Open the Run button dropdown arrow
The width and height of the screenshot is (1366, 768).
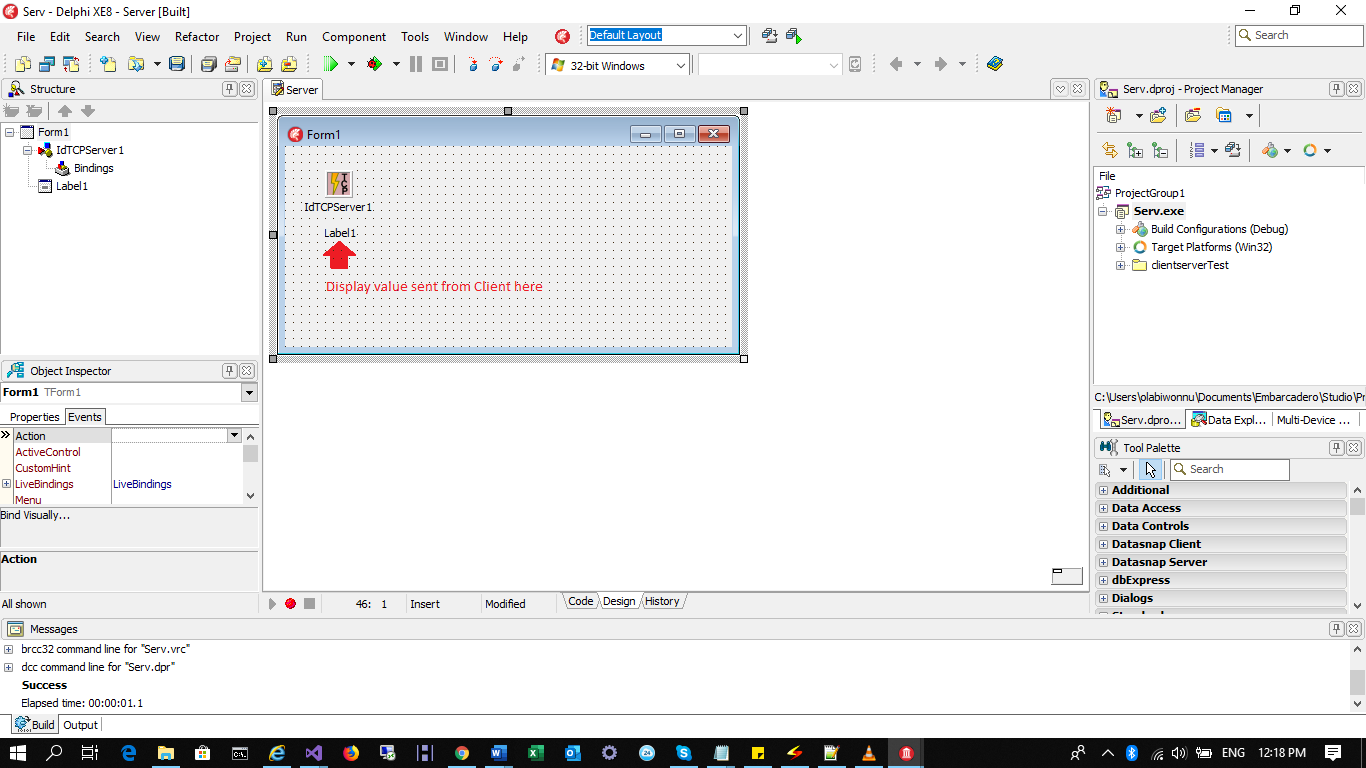[351, 64]
